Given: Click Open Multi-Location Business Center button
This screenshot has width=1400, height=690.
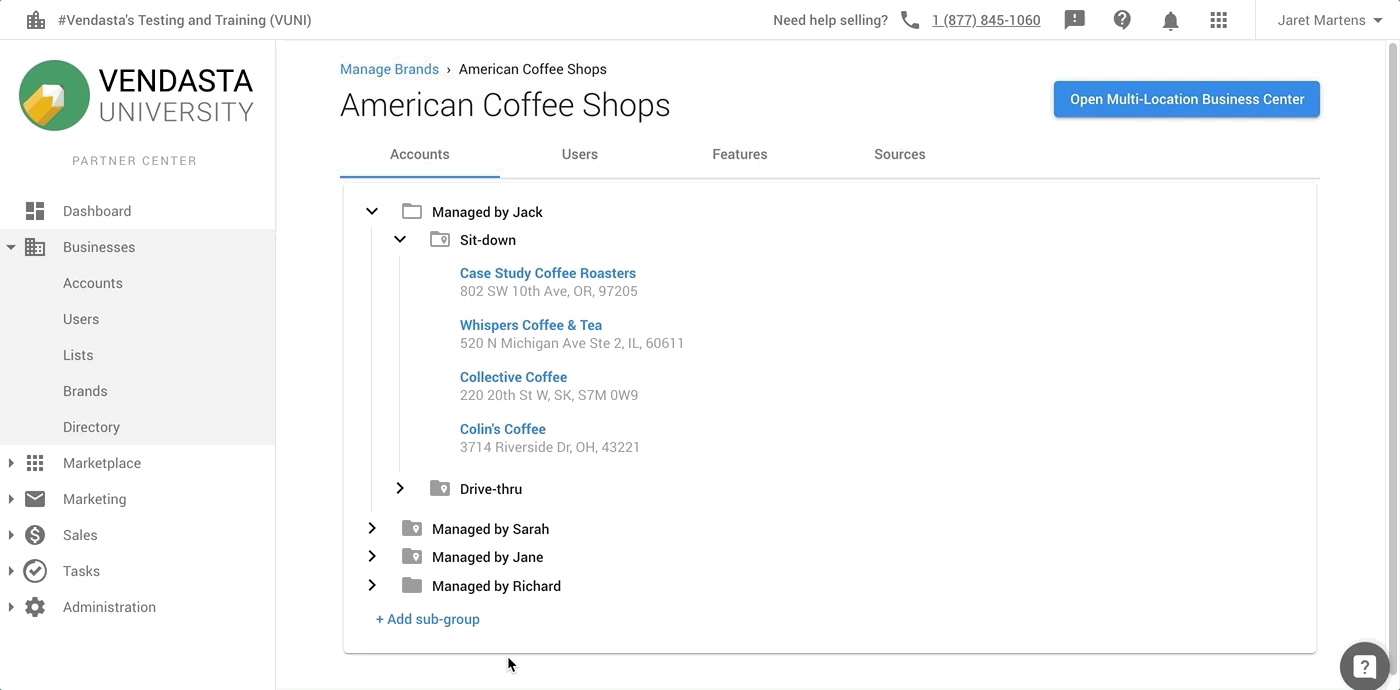Looking at the screenshot, I should [1187, 99].
